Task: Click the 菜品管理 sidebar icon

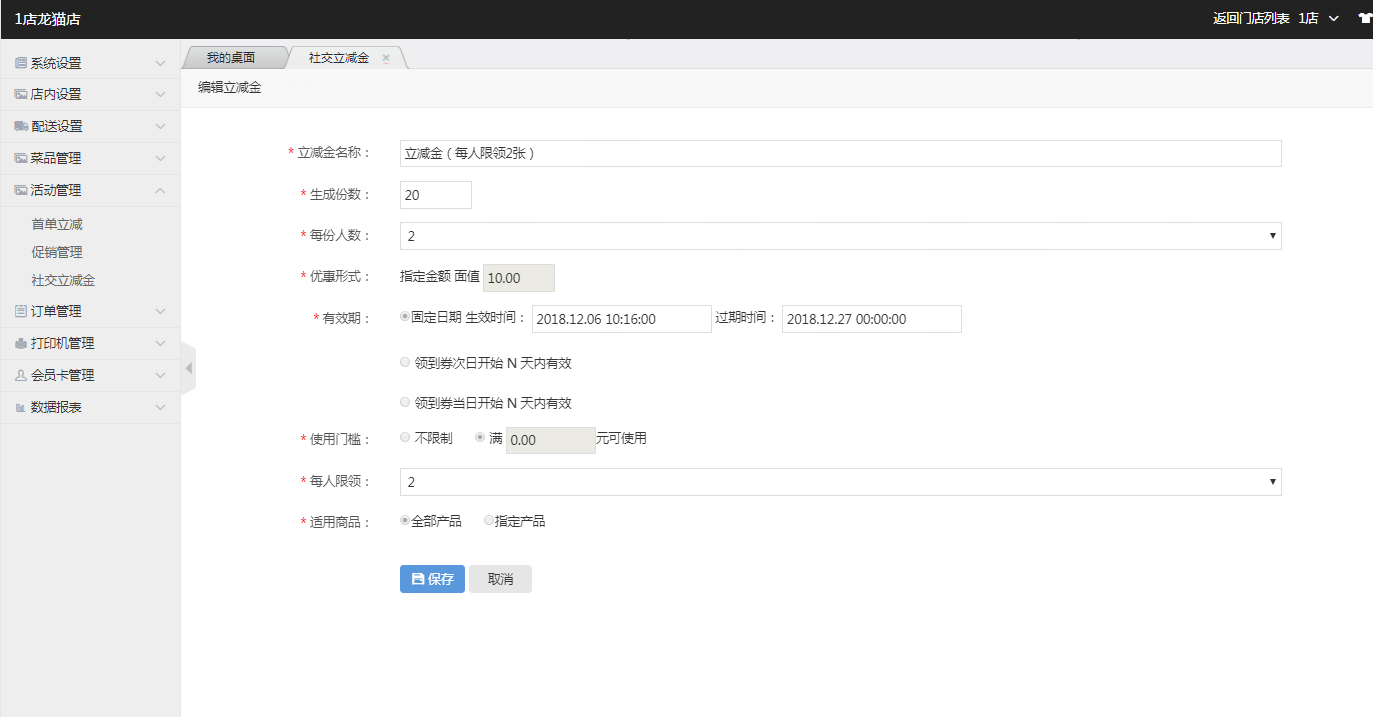Action: pyautogui.click(x=21, y=159)
